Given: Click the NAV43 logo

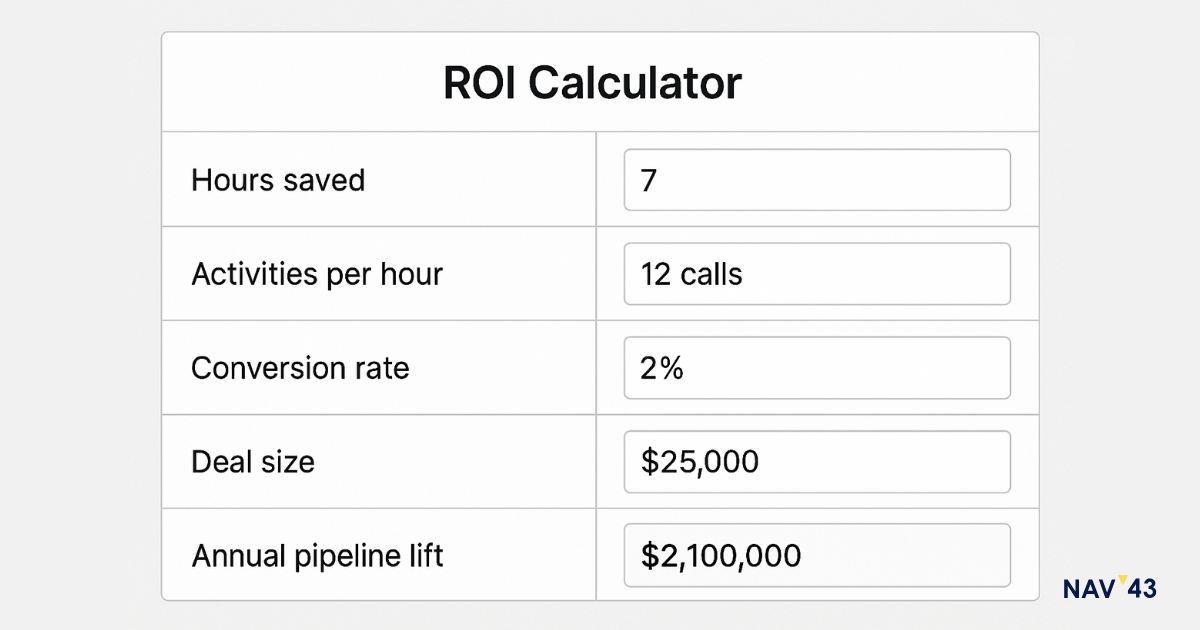Looking at the screenshot, I should (x=1109, y=589).
